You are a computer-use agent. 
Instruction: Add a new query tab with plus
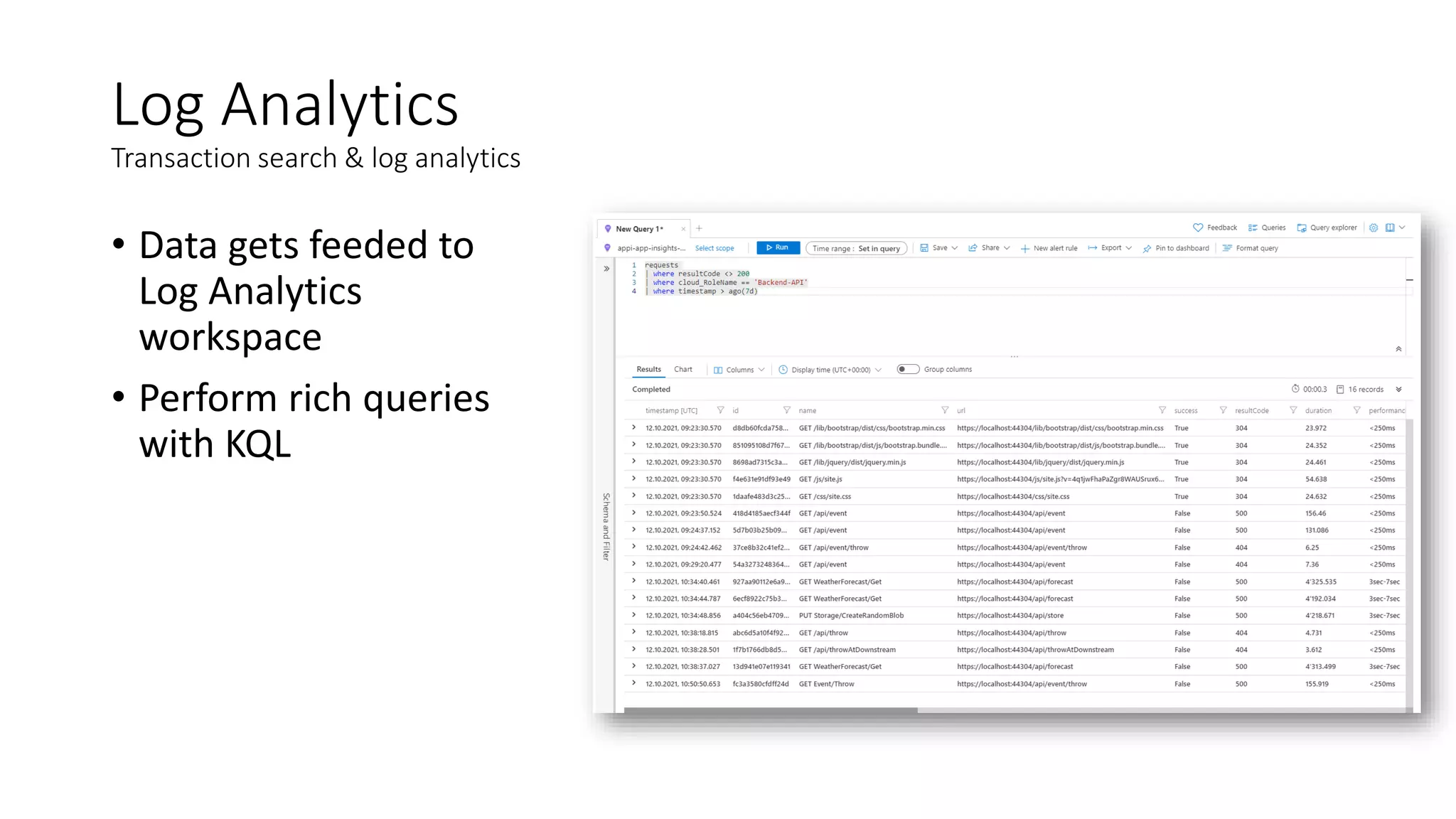699,228
